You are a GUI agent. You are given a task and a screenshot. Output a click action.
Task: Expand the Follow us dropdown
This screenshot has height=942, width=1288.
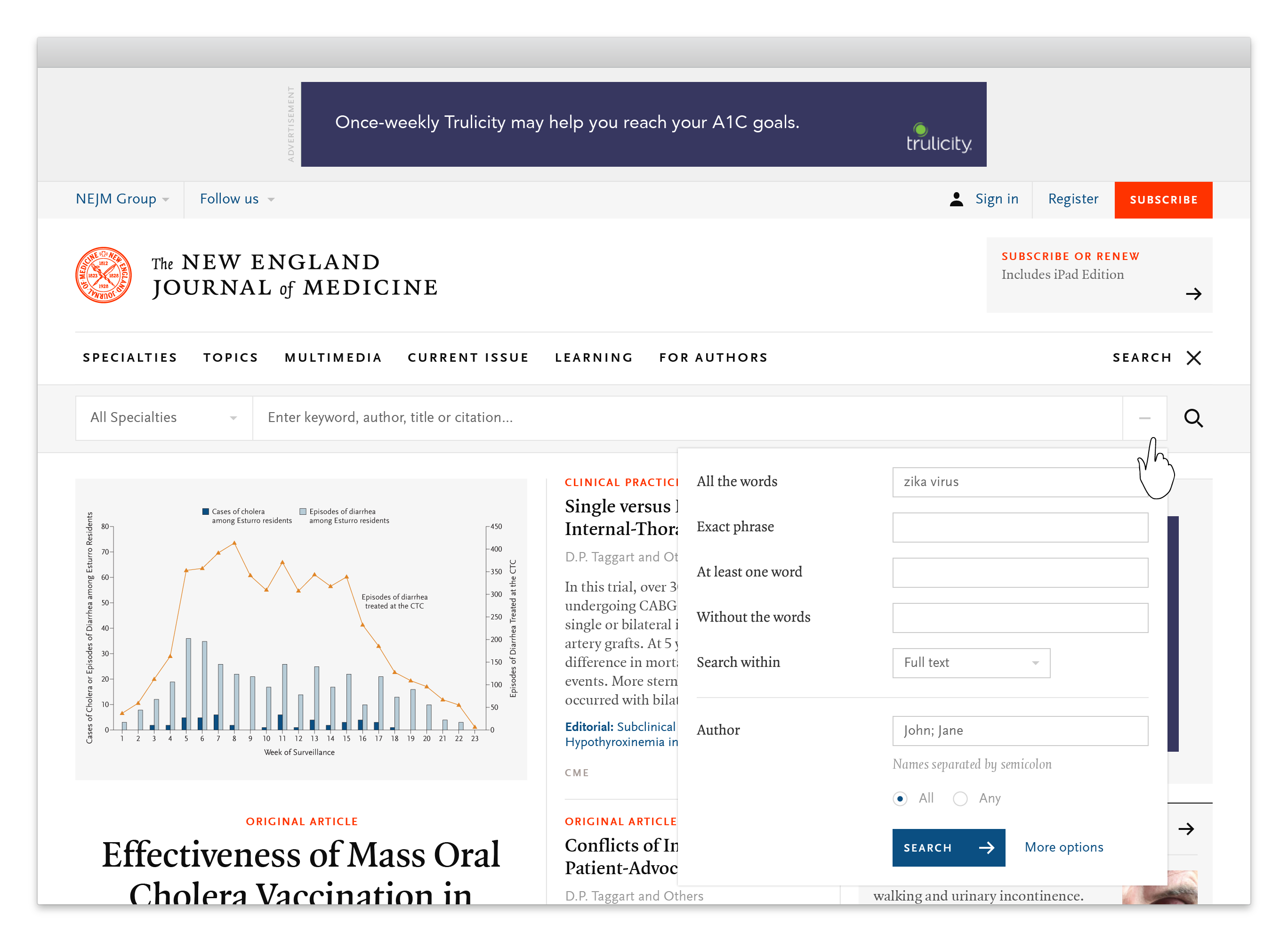pos(237,199)
